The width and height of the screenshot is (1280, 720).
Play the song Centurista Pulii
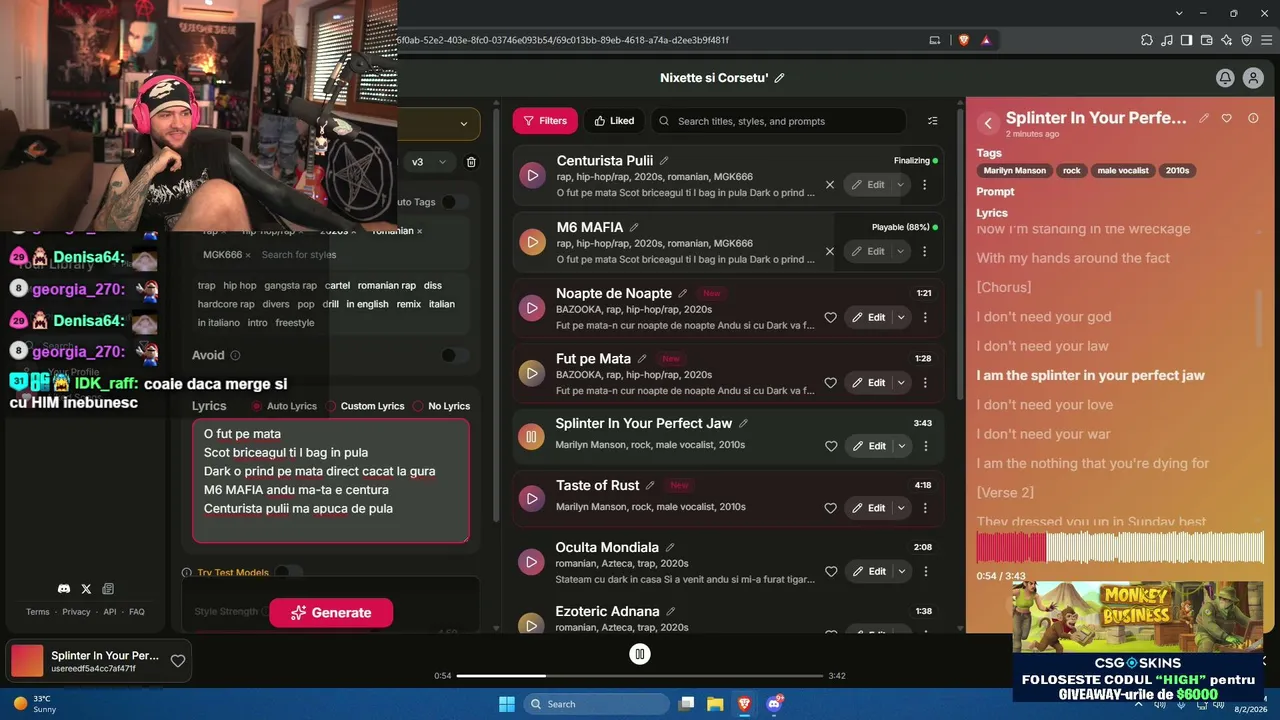[x=532, y=175]
